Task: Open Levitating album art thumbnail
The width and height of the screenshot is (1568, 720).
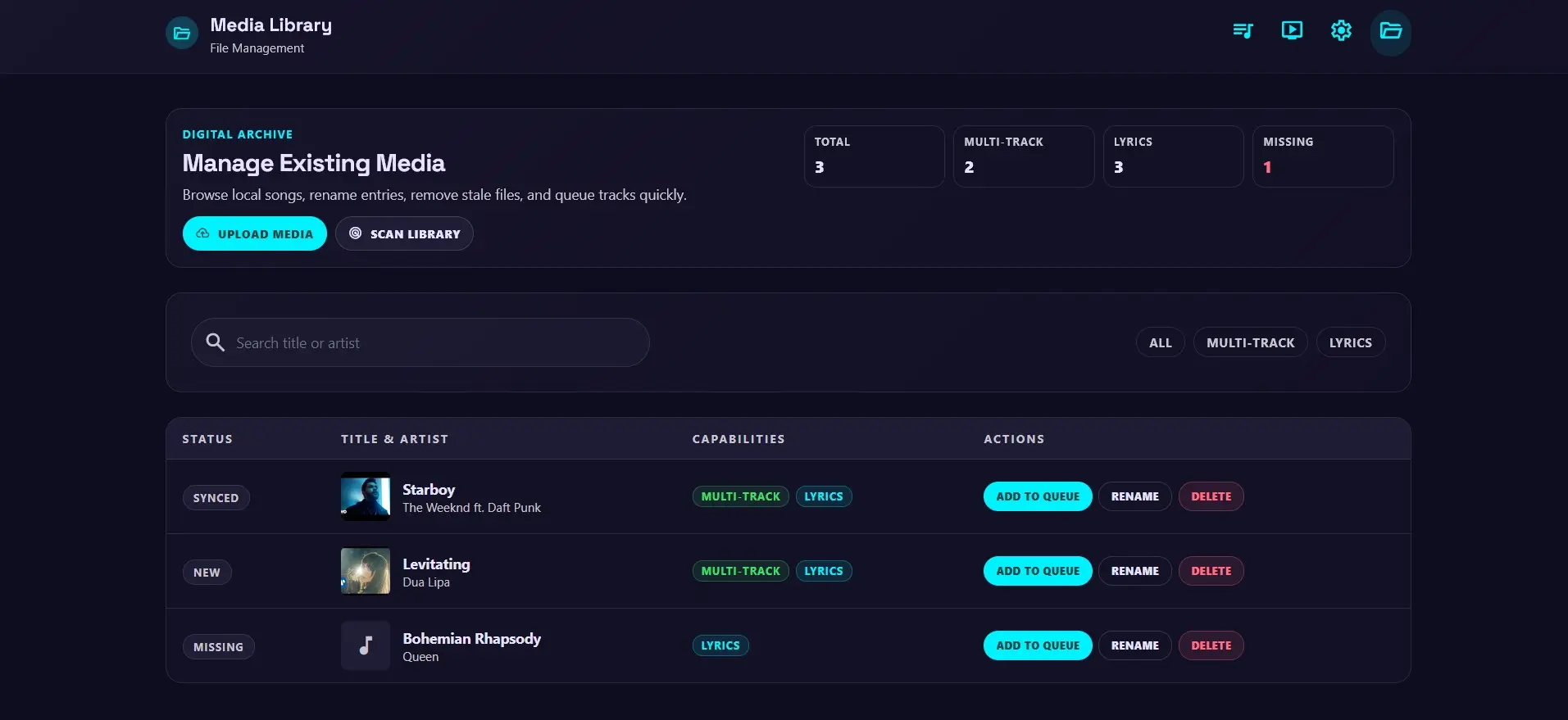Action: (x=366, y=571)
